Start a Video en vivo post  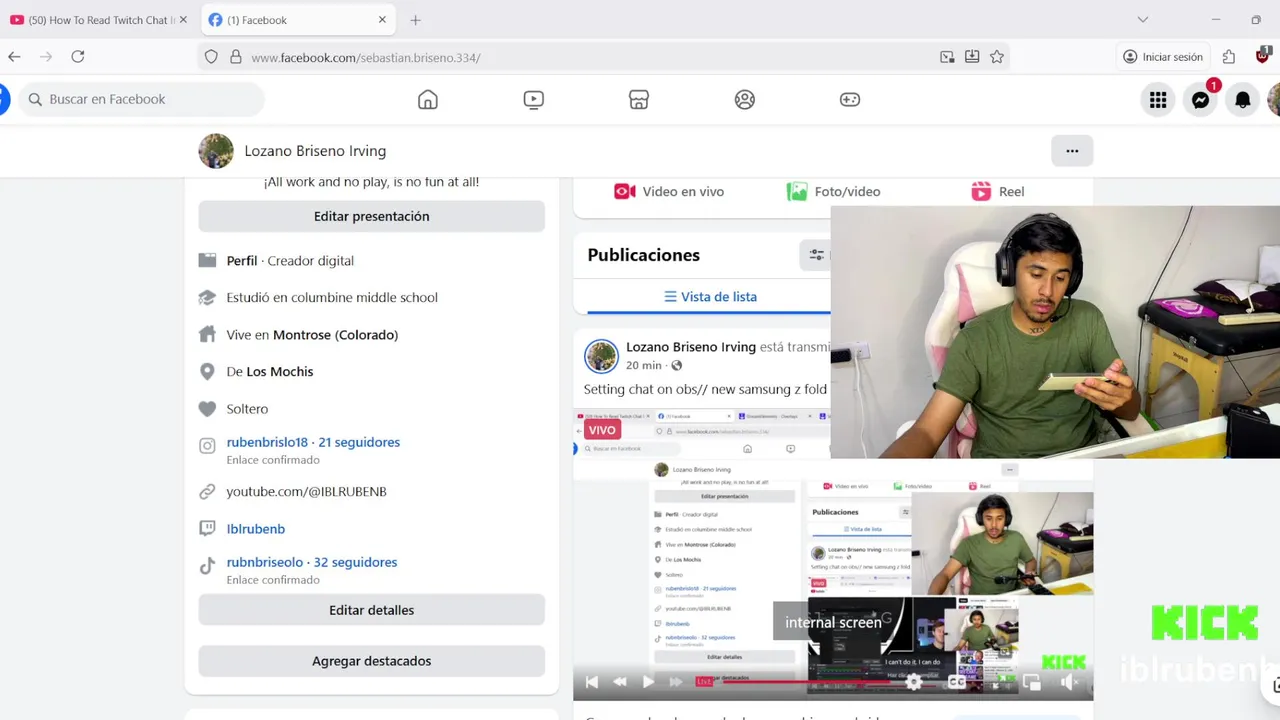coord(669,191)
